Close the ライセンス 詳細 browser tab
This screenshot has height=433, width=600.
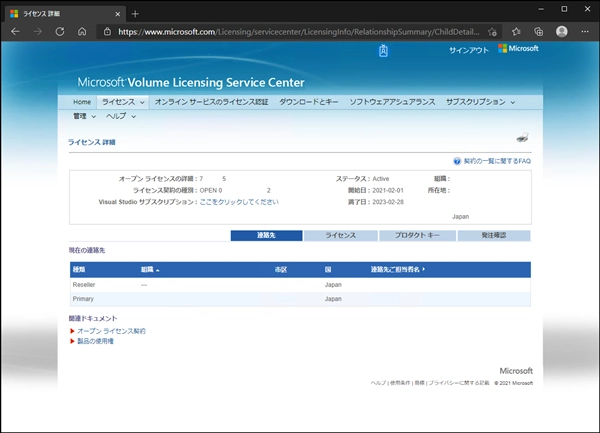118,14
